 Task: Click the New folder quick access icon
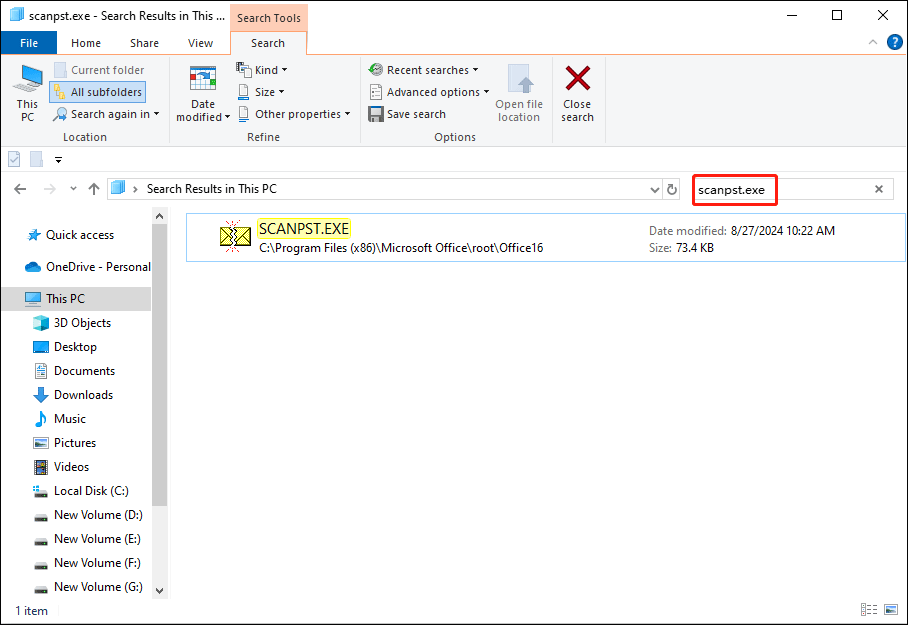[36, 159]
